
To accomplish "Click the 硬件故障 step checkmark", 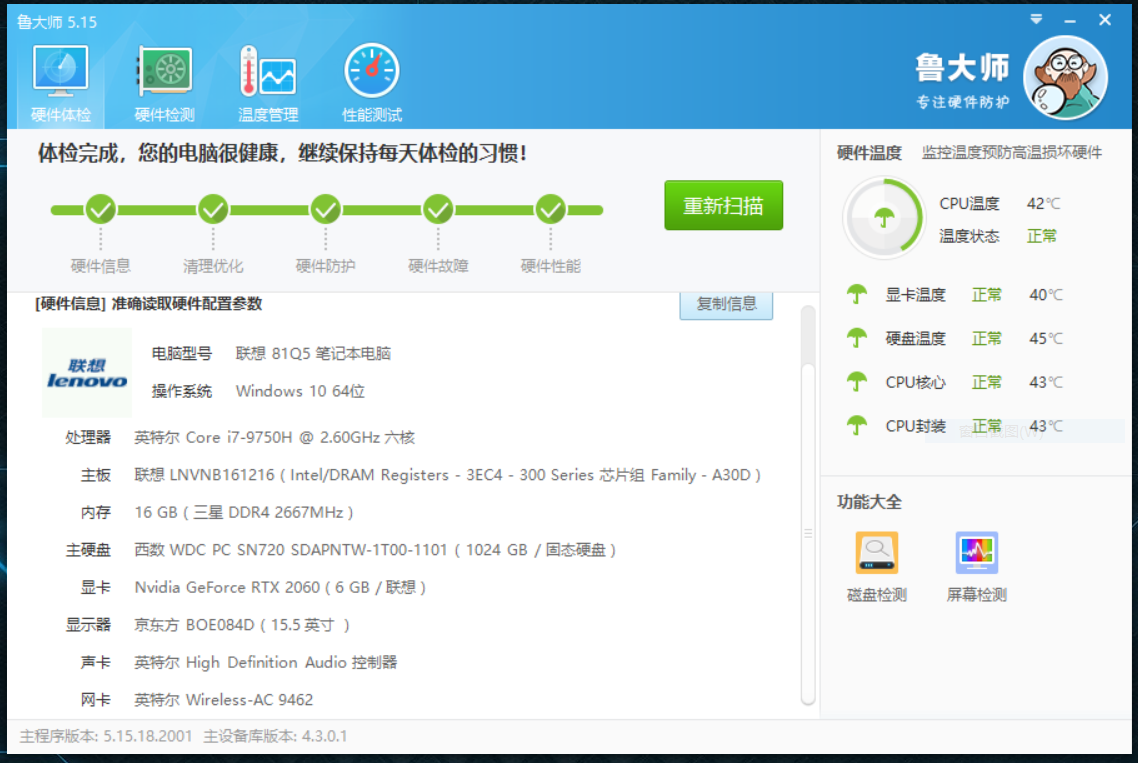I will [438, 210].
